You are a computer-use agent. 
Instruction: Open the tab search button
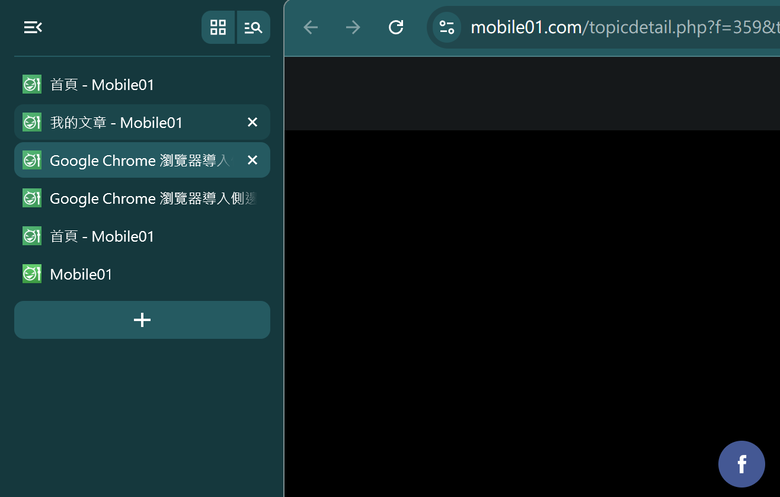point(253,27)
